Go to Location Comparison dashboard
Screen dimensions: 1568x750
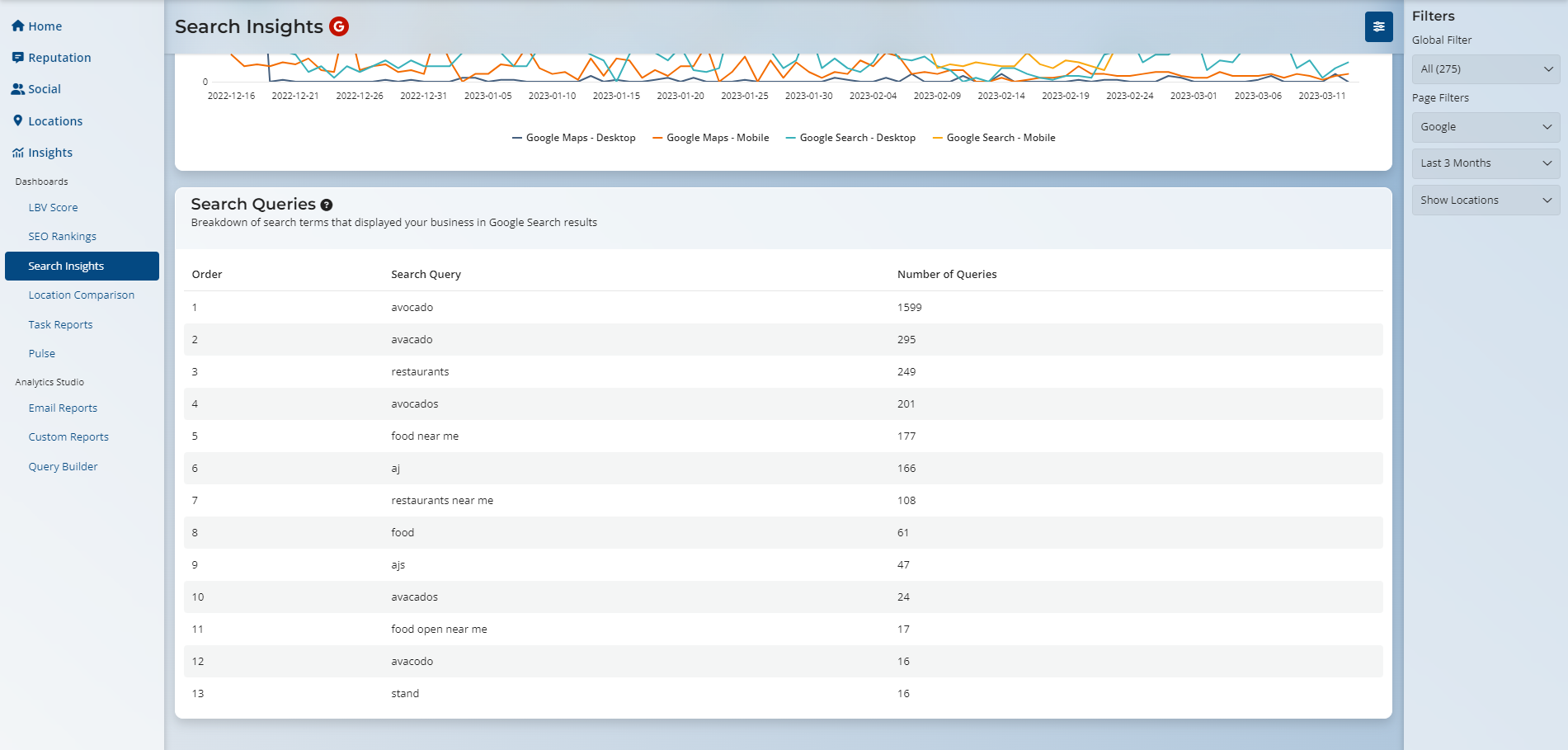pos(82,295)
